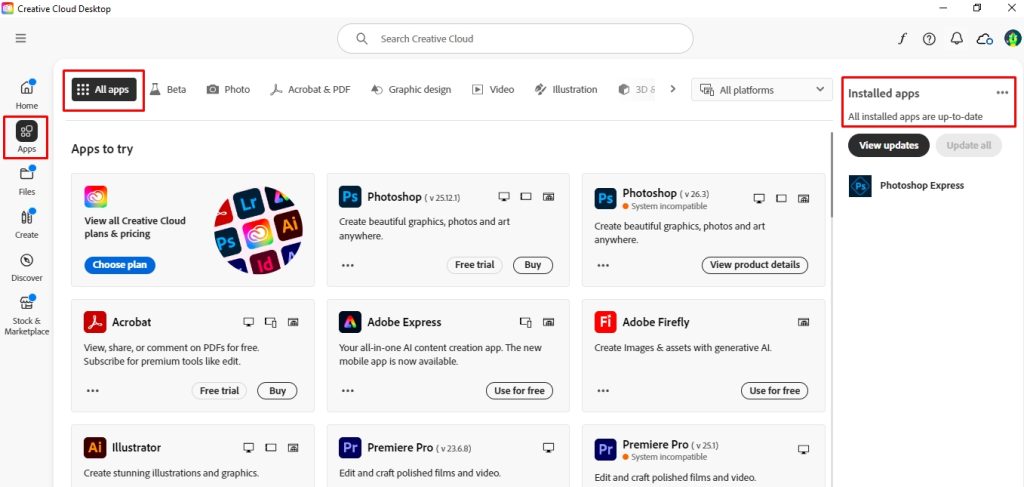Open the All platforms dropdown

pos(761,90)
